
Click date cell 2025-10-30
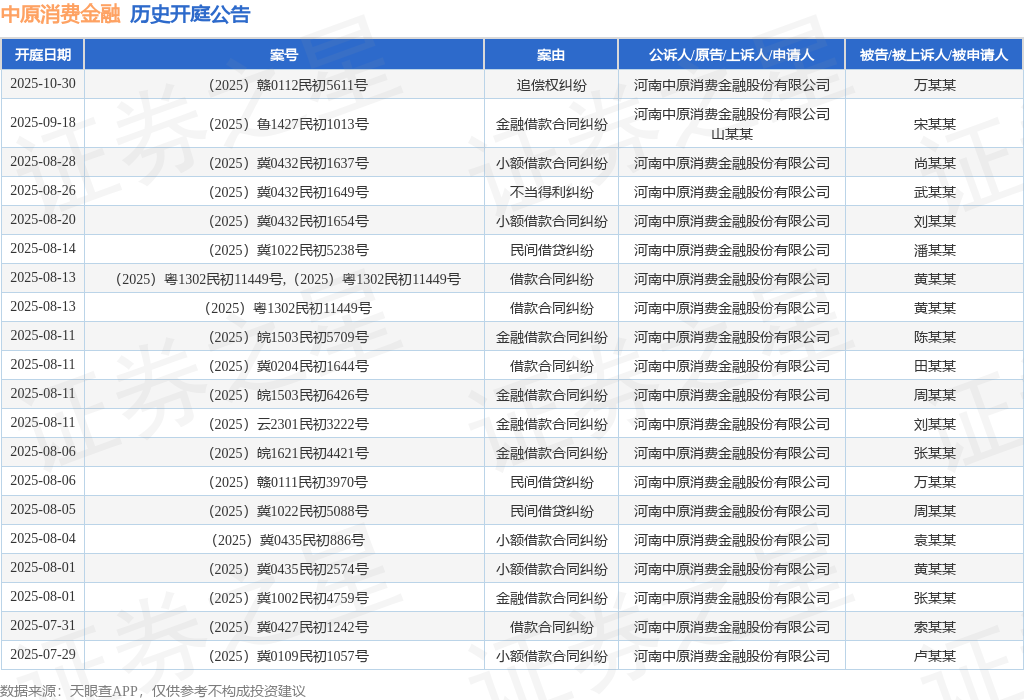tap(42, 84)
